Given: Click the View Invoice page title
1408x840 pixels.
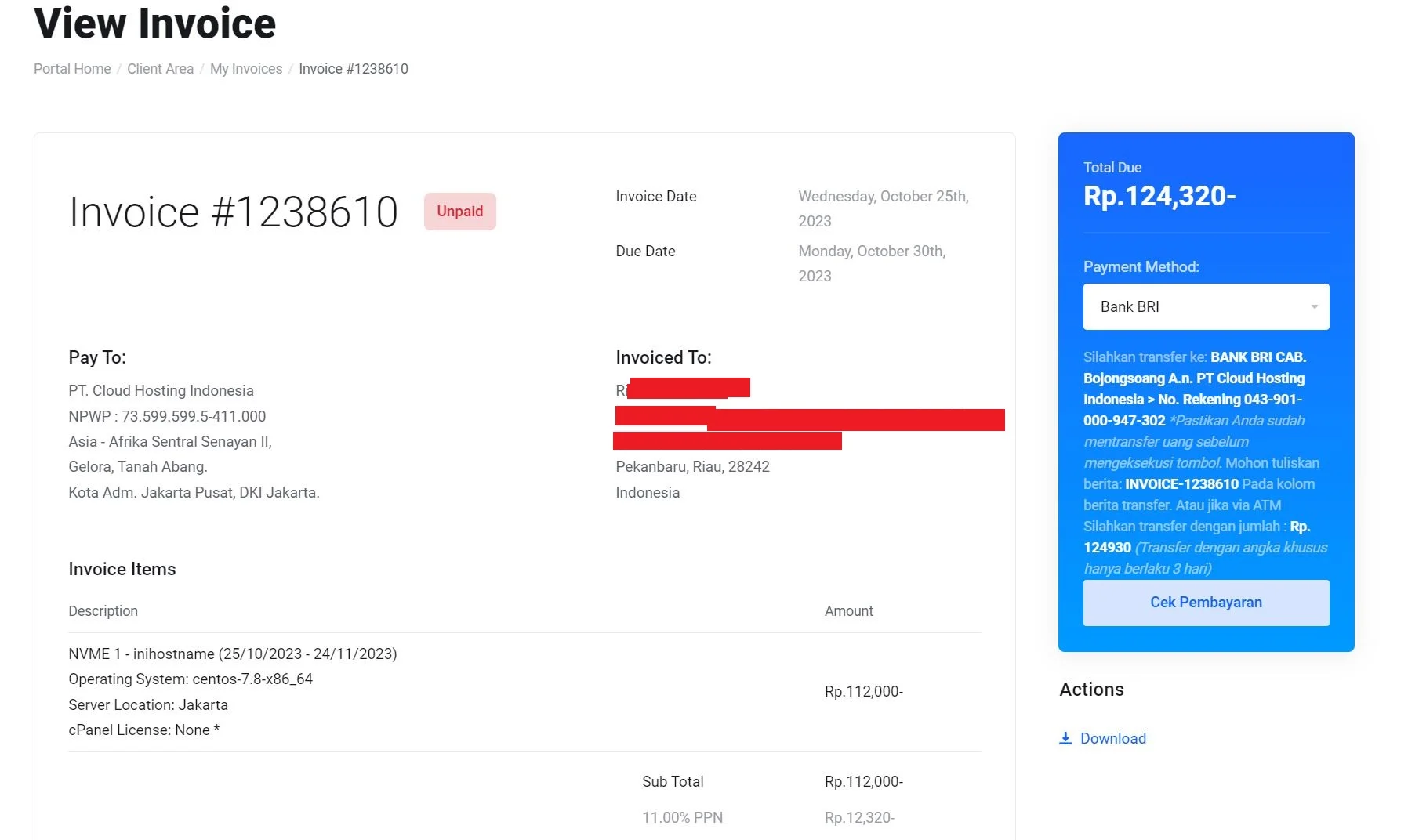Looking at the screenshot, I should tap(154, 24).
